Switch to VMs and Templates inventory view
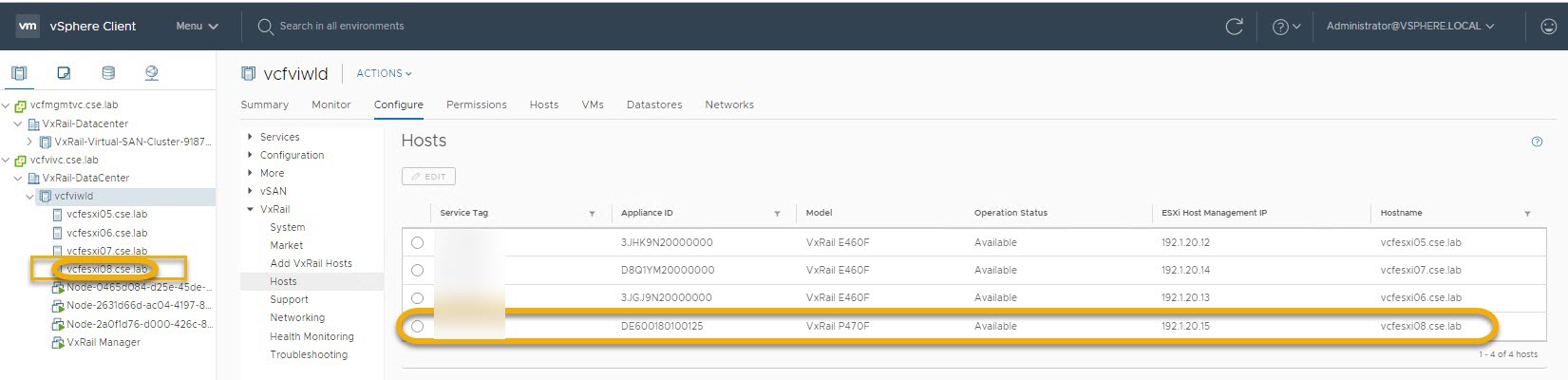Image resolution: width=1568 pixels, height=380 pixels. click(64, 73)
